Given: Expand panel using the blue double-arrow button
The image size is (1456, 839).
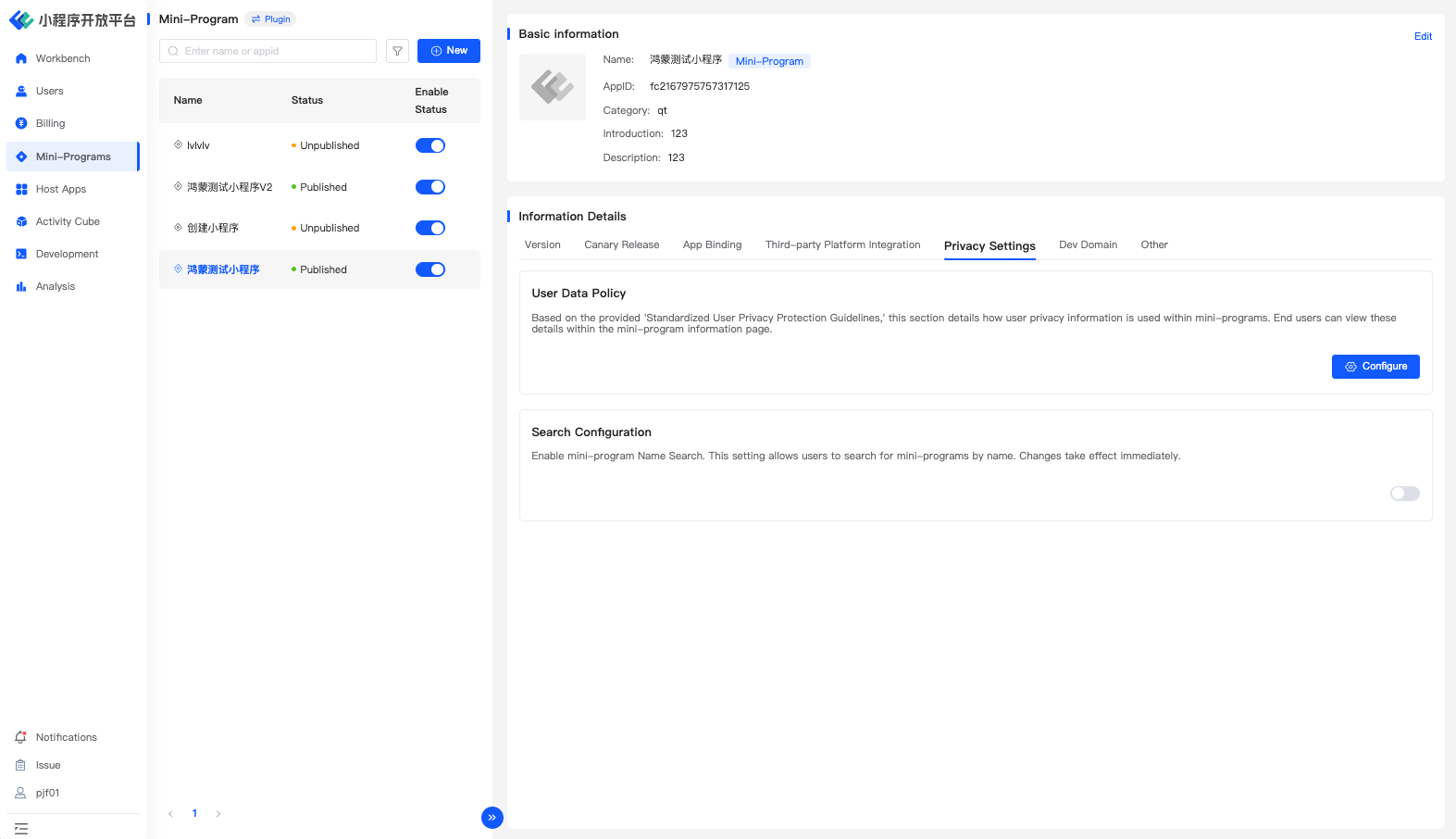Looking at the screenshot, I should tap(492, 817).
